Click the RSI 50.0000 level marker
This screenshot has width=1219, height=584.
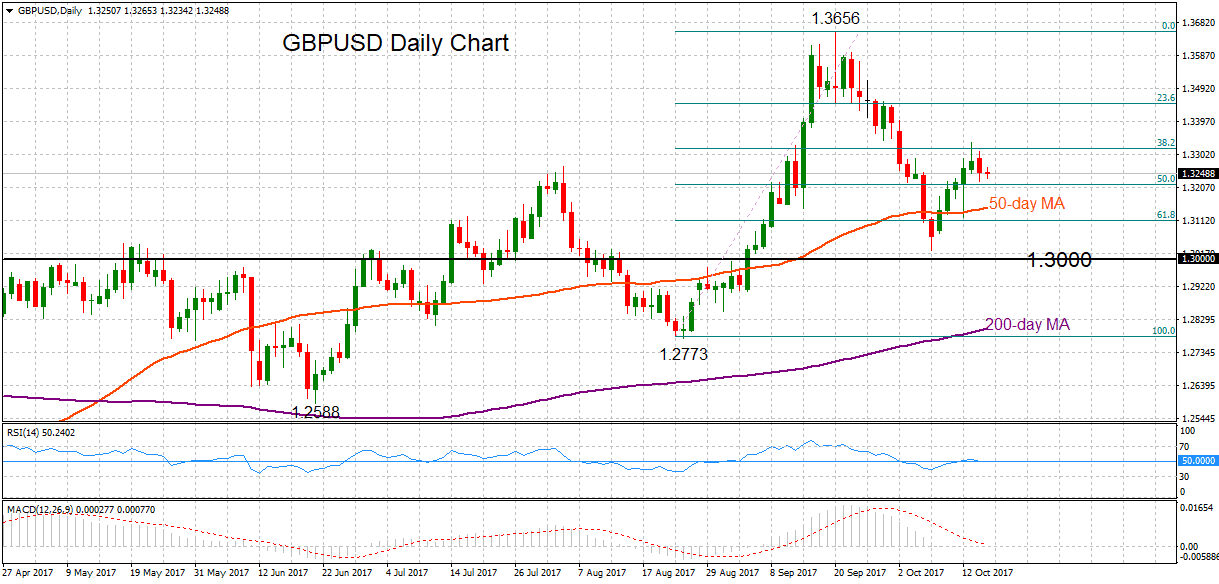1199,461
